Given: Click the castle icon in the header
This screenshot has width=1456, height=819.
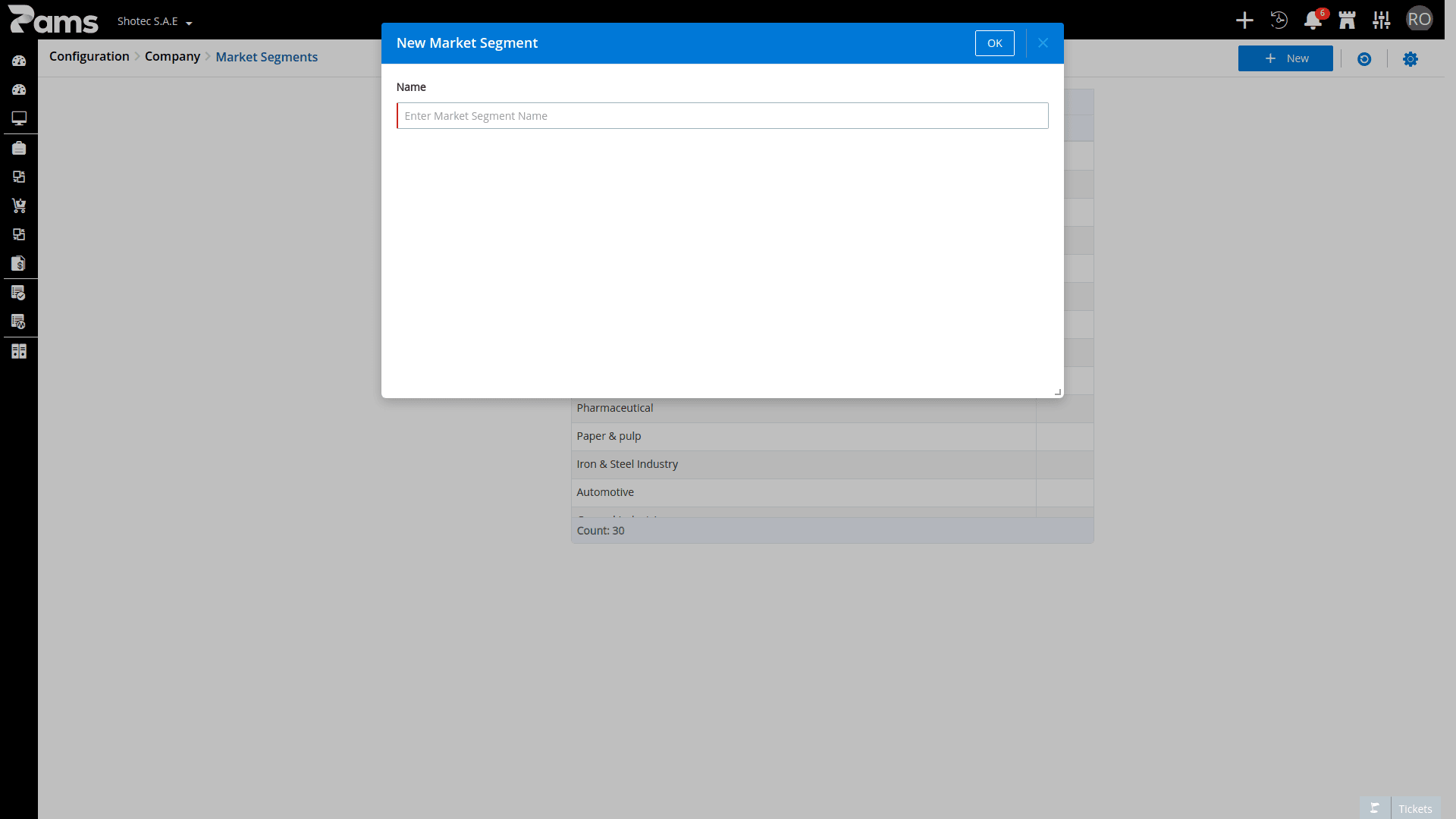Looking at the screenshot, I should [1348, 20].
